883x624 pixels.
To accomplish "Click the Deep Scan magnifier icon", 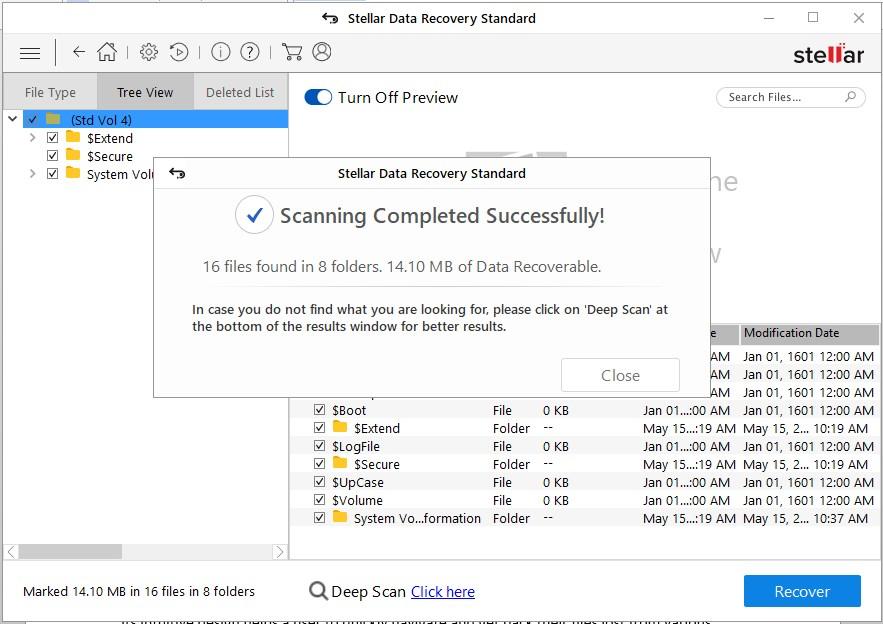I will [x=318, y=591].
